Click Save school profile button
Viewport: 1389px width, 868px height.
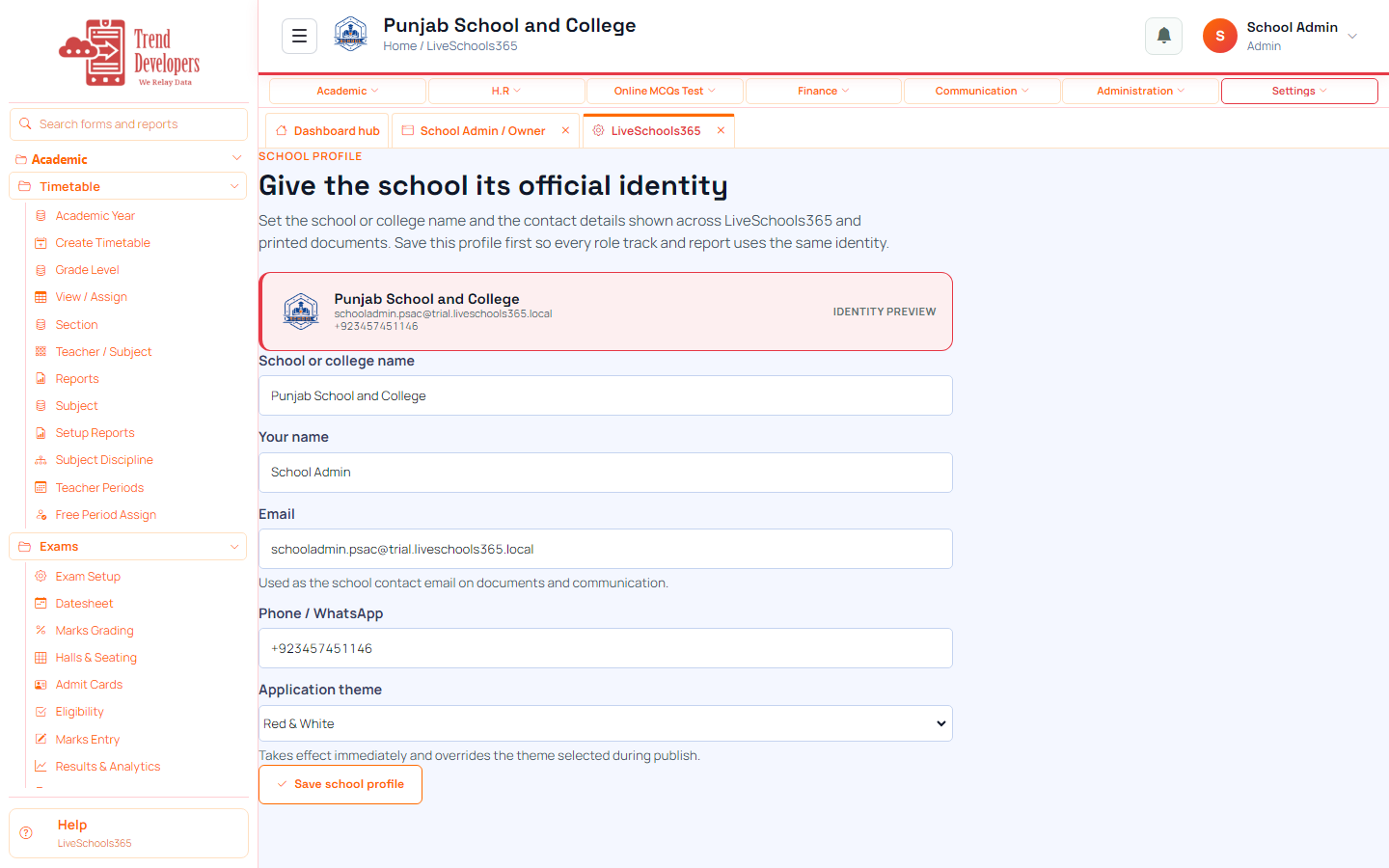[x=340, y=784]
